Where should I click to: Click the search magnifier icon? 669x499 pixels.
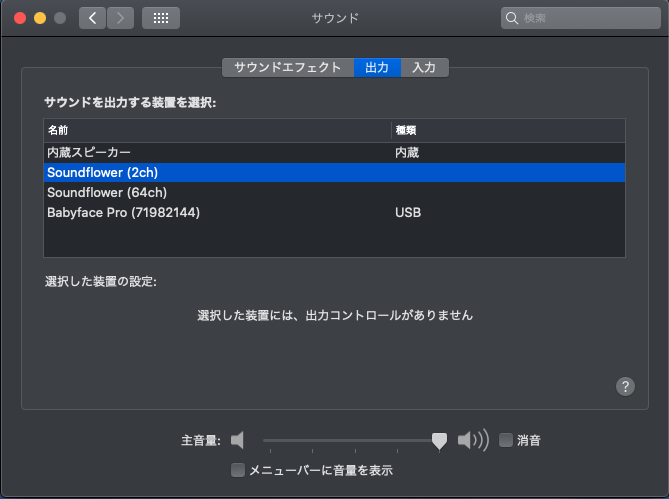pyautogui.click(x=512, y=18)
